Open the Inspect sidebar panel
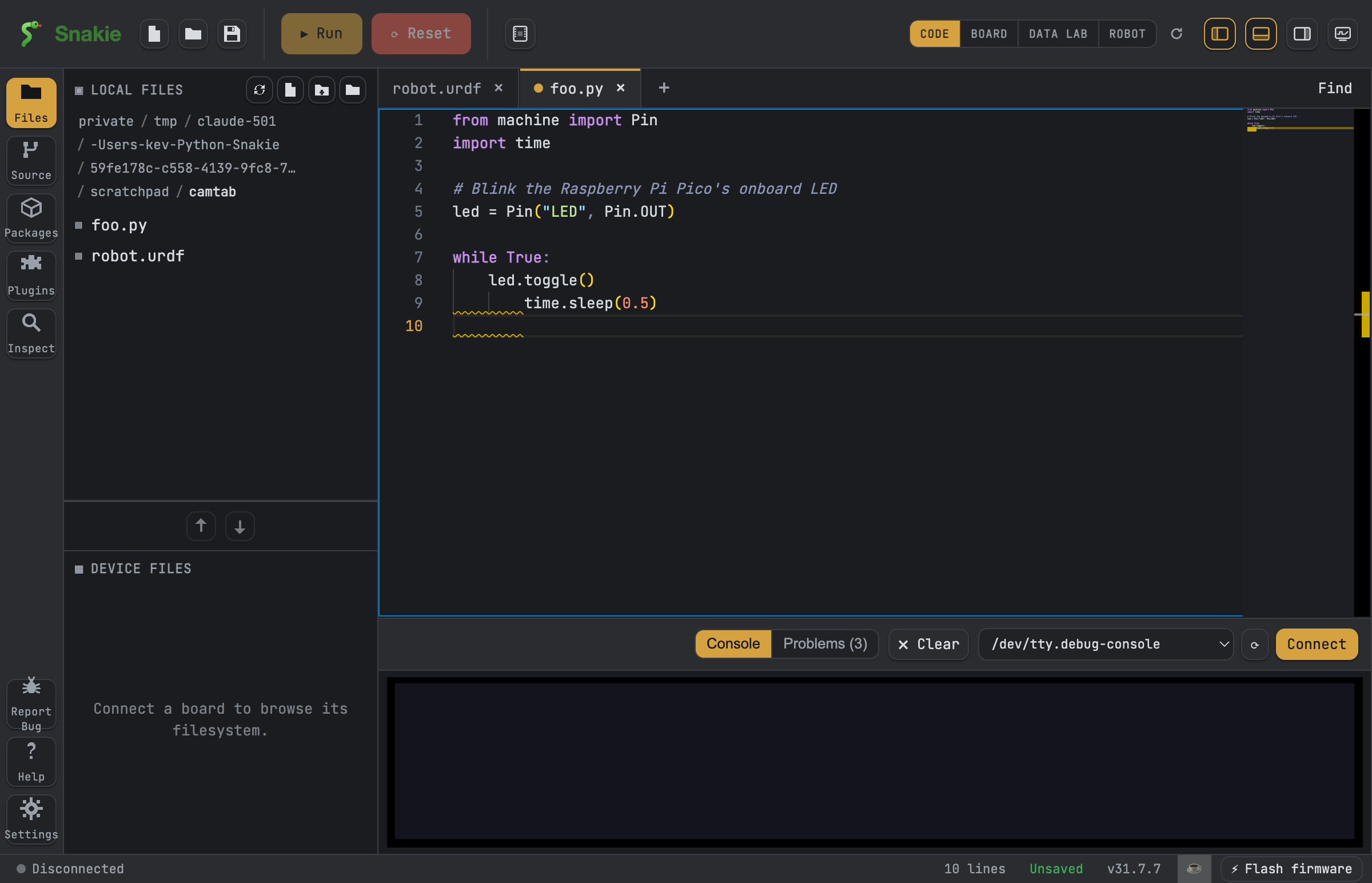Viewport: 1372px width, 883px height. tap(31, 335)
